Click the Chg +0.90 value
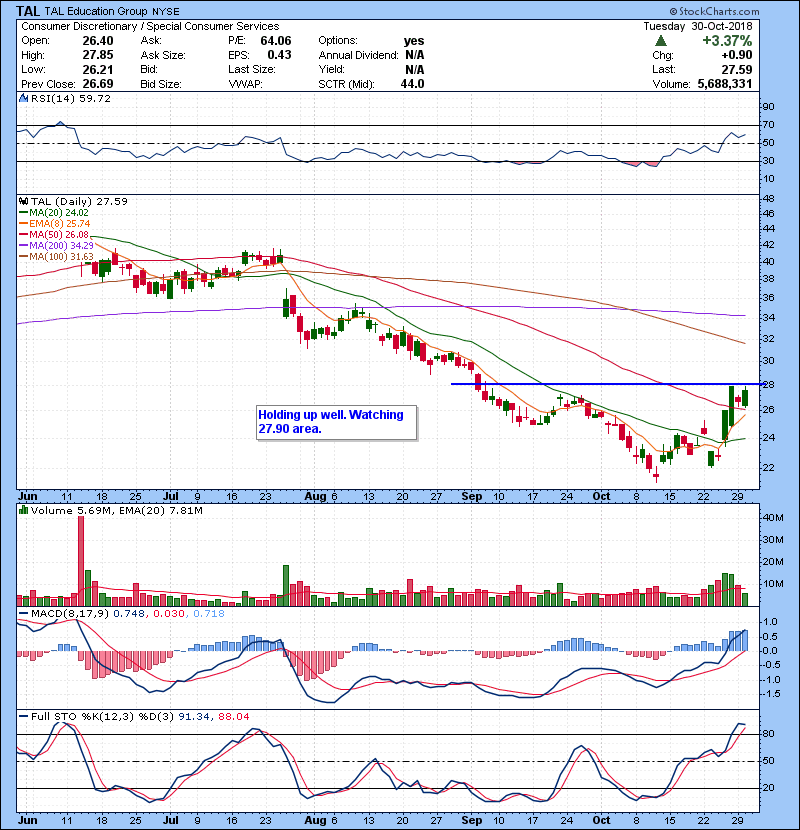The height and width of the screenshot is (830, 800). 736,55
